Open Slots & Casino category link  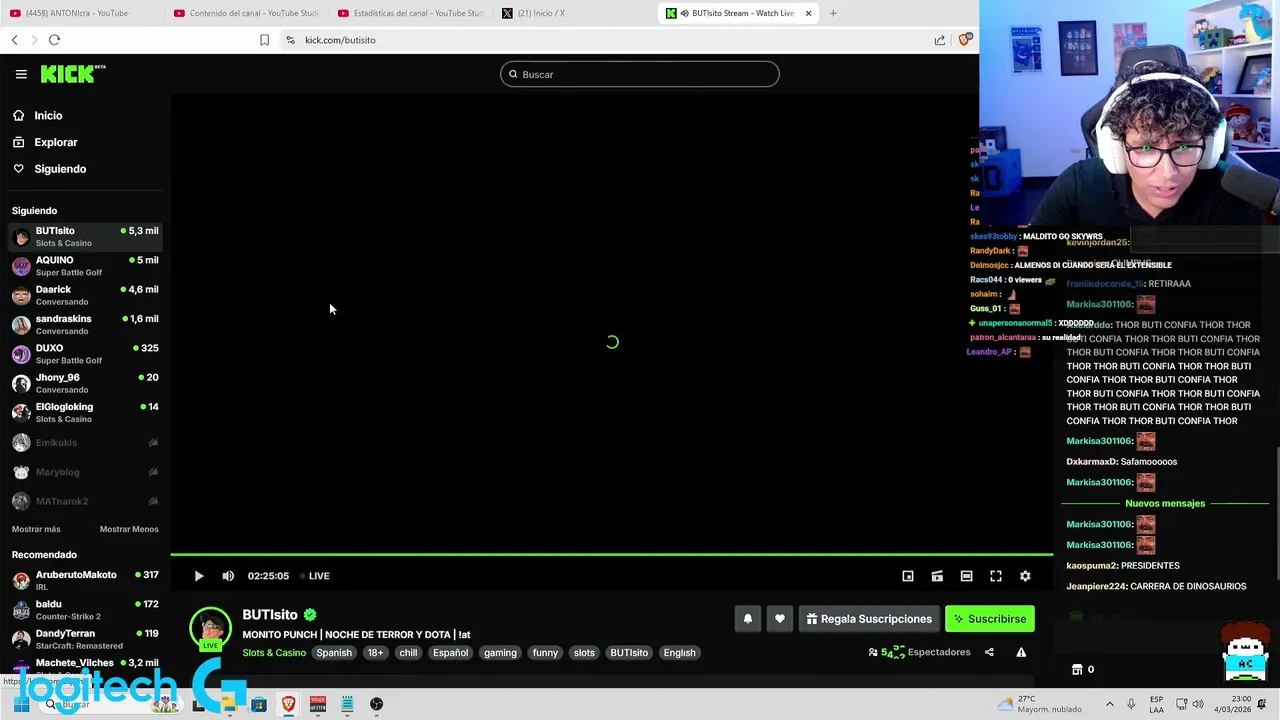click(x=274, y=653)
